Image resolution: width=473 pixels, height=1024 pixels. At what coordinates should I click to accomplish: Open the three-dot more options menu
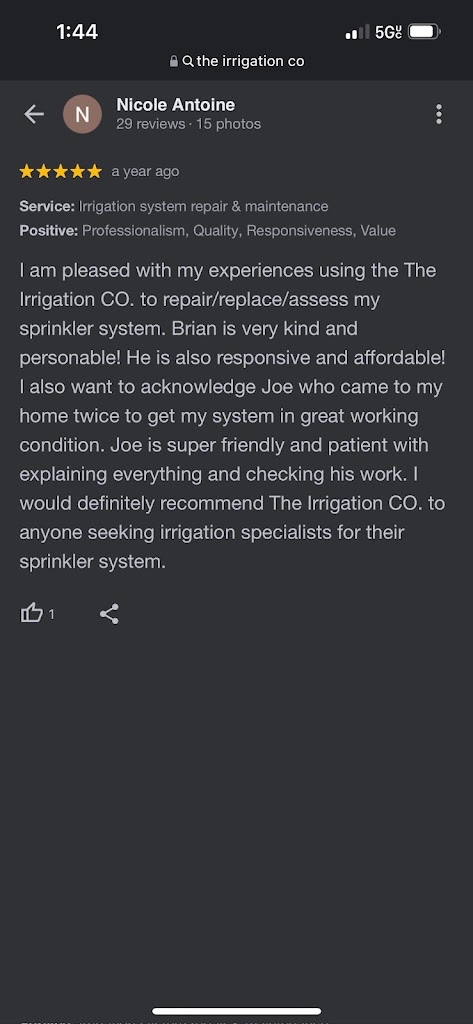coord(438,114)
